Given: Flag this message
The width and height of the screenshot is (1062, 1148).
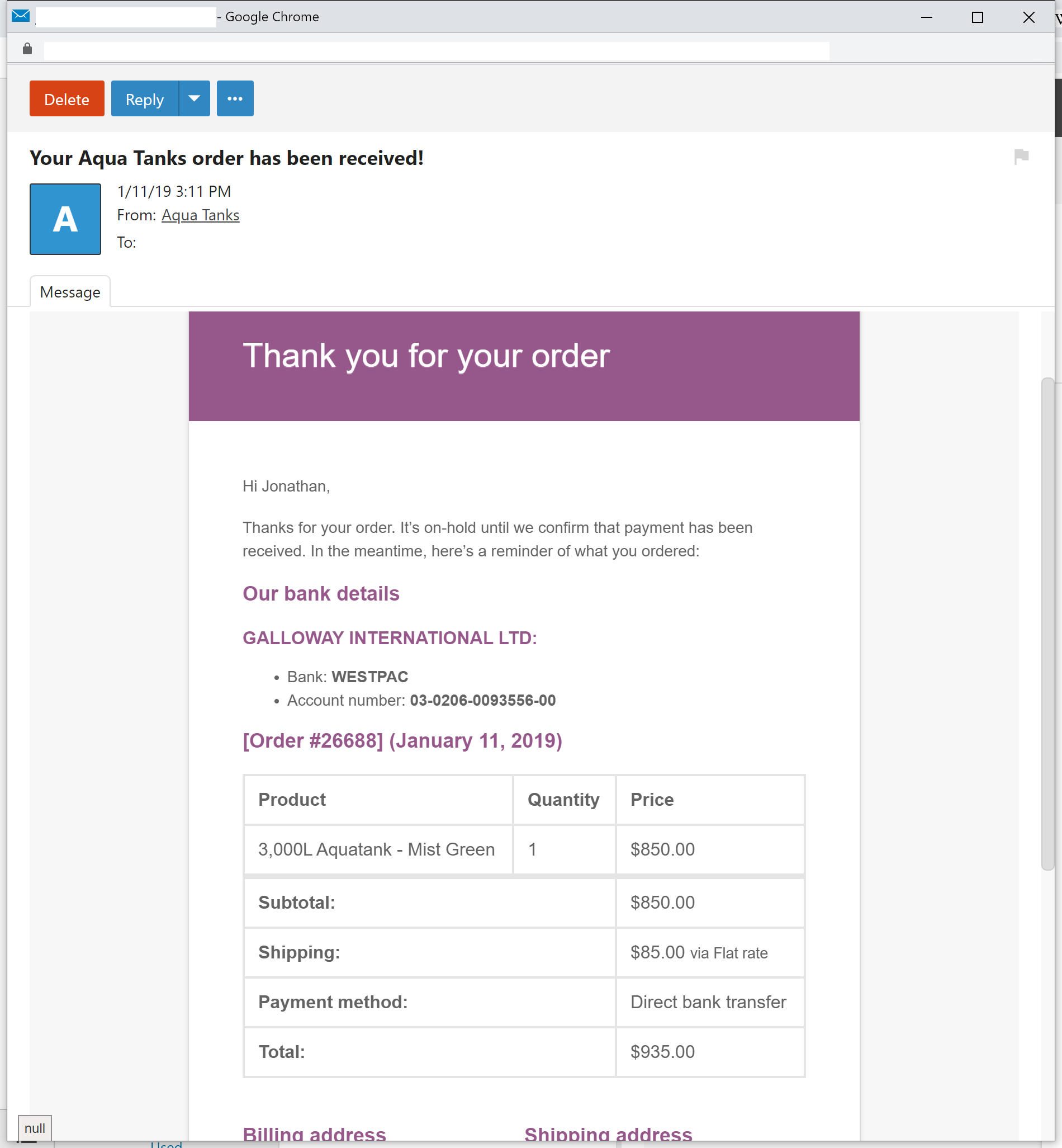Looking at the screenshot, I should pyautogui.click(x=1021, y=157).
